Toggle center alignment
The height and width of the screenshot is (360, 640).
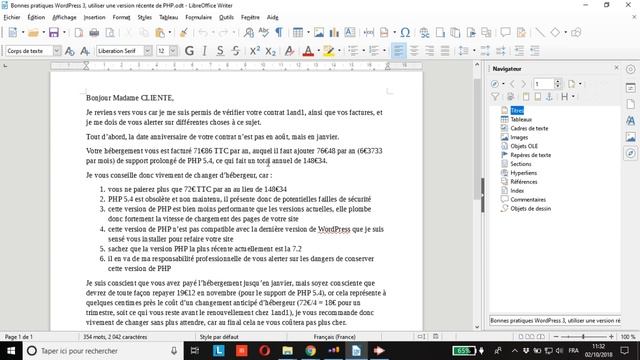[x=414, y=51]
